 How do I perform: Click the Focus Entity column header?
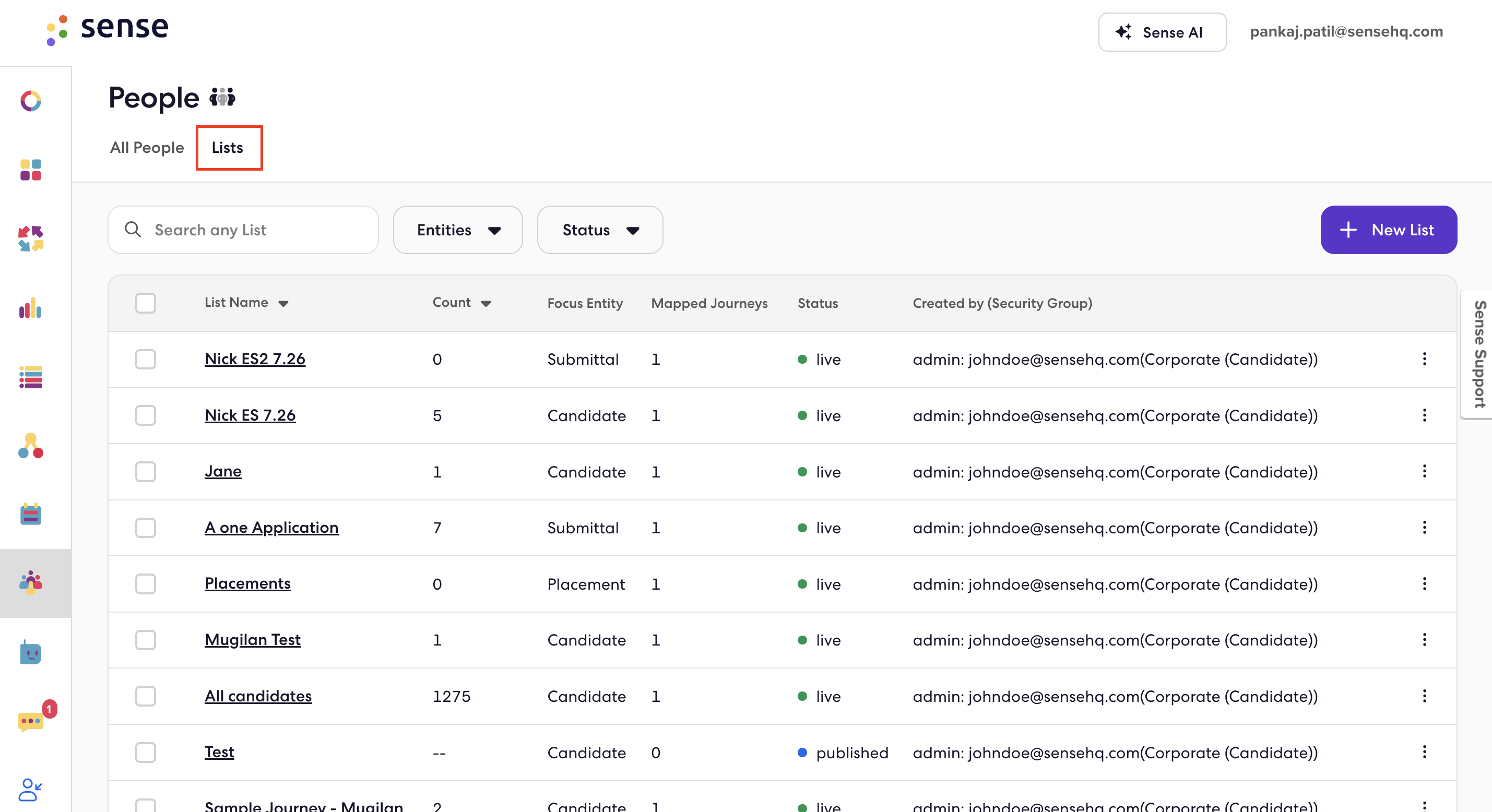pyautogui.click(x=585, y=304)
